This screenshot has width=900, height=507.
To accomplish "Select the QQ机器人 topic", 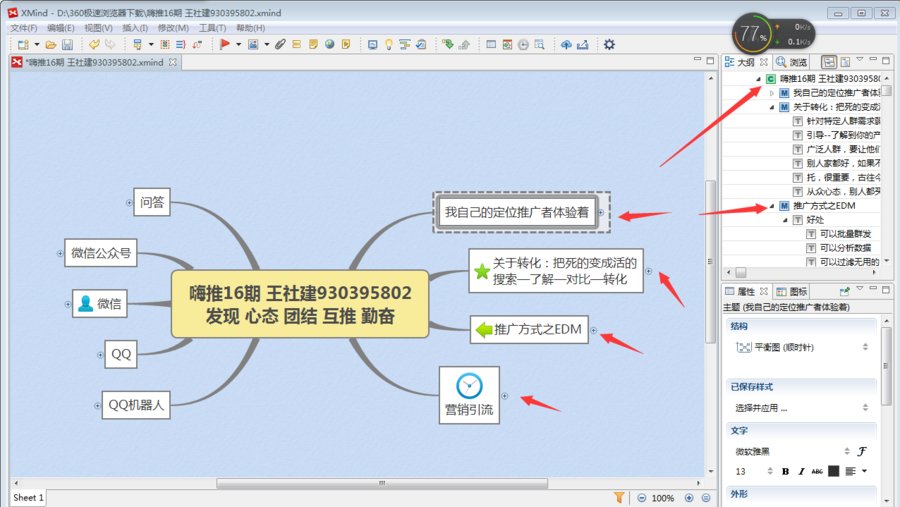I will 136,405.
